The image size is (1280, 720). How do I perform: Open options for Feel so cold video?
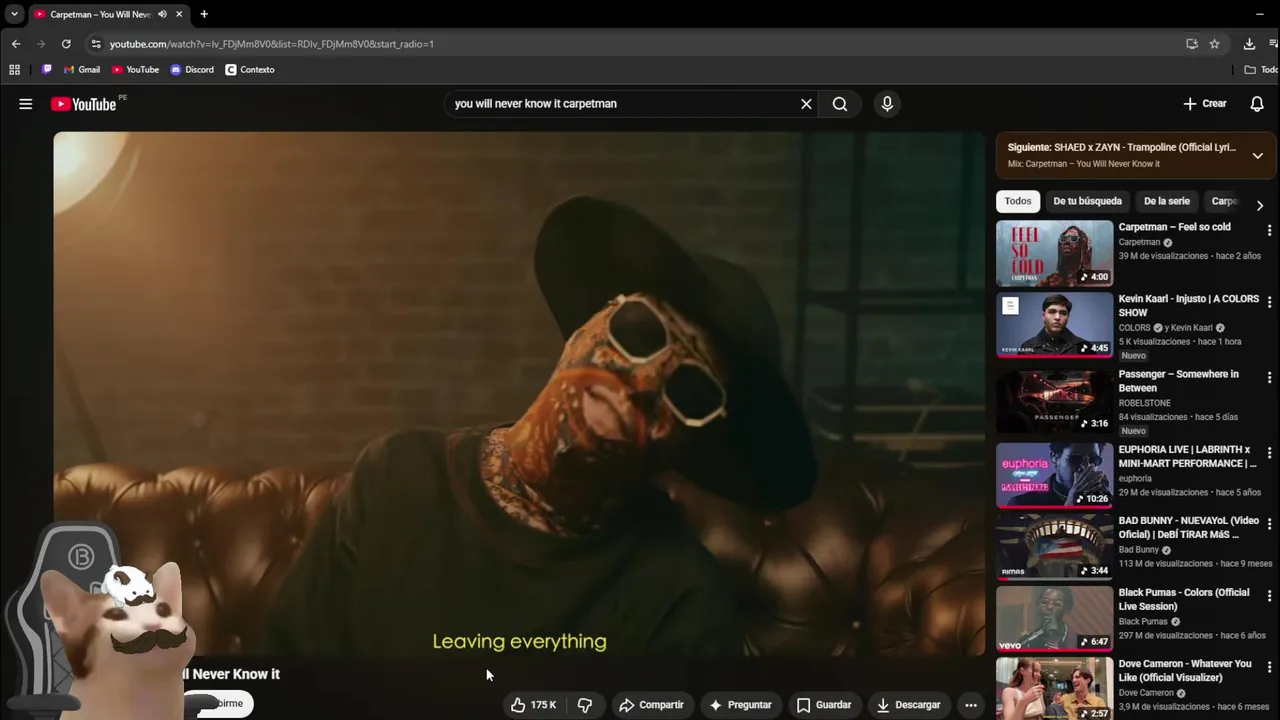coord(1269,230)
